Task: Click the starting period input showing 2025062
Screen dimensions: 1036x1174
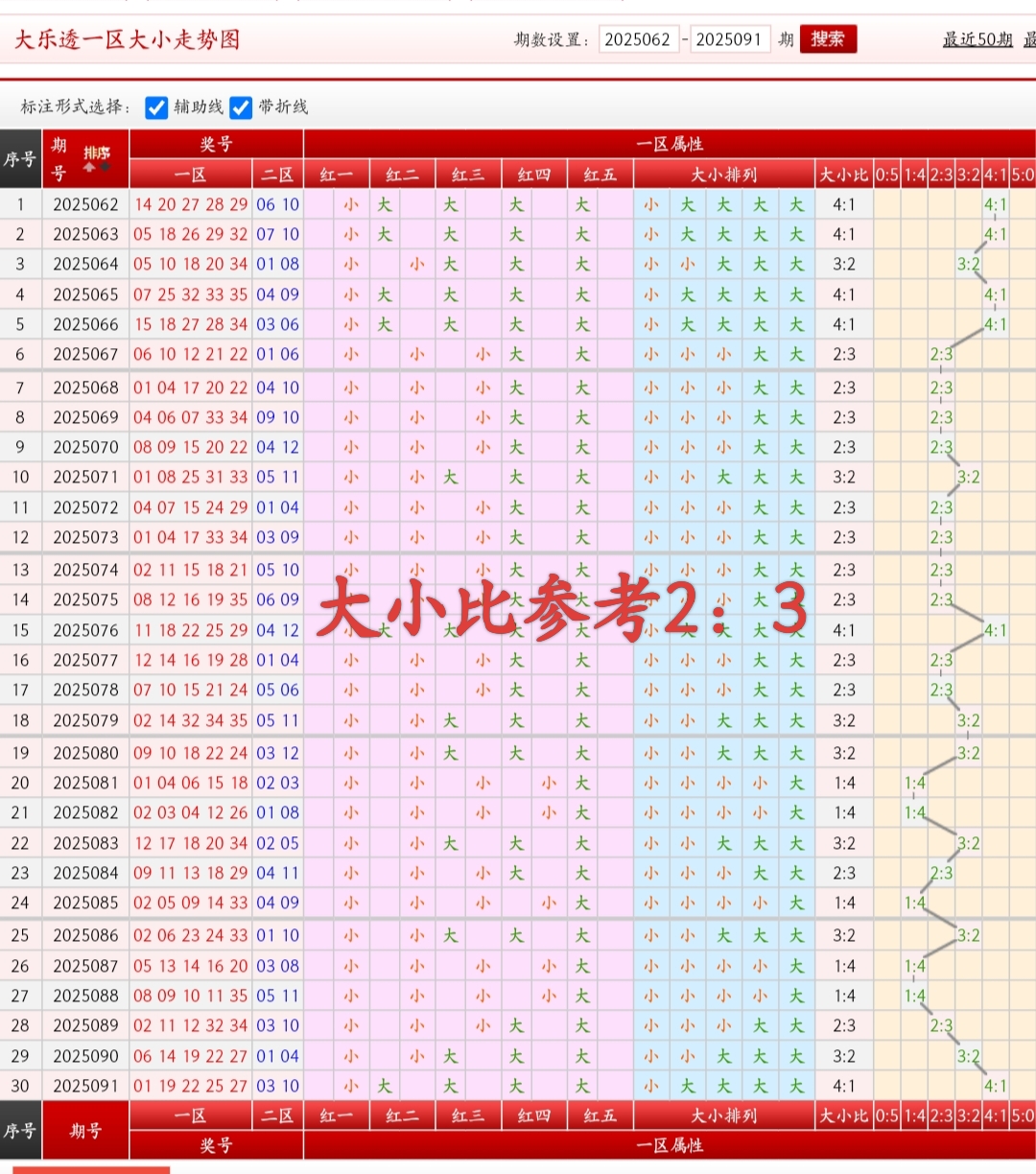Action: (x=639, y=40)
